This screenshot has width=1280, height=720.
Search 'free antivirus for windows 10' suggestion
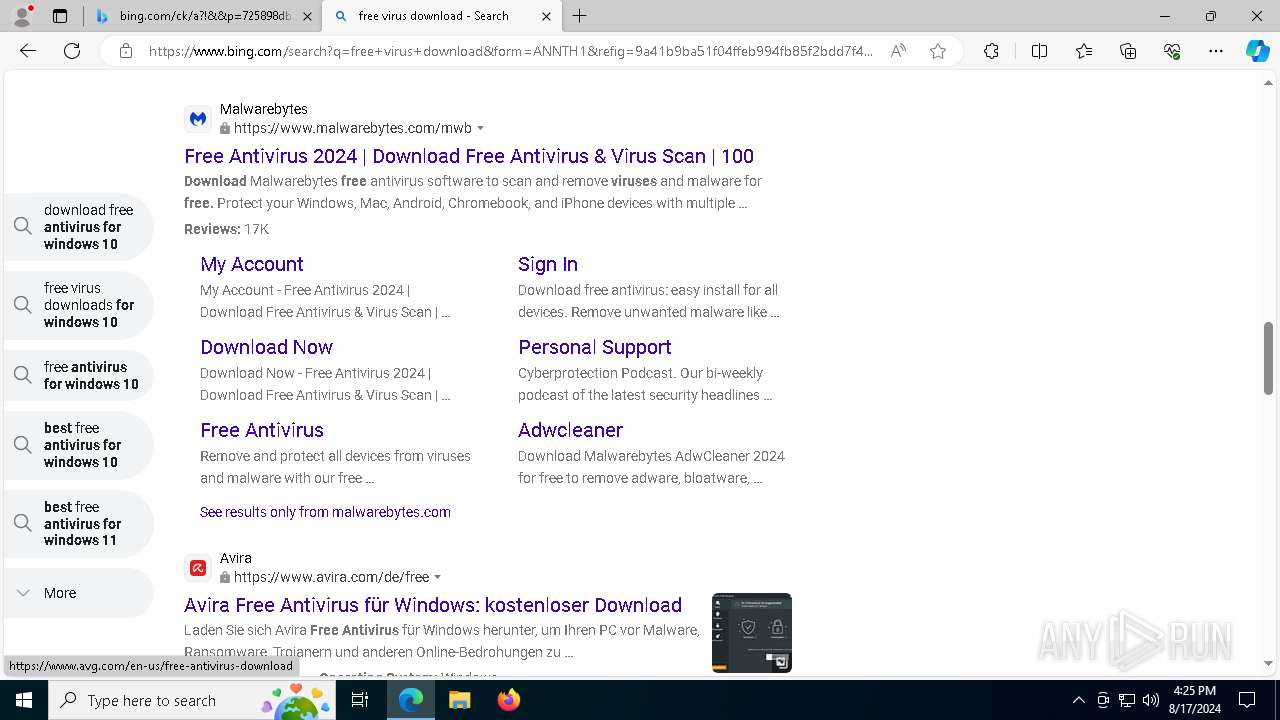click(79, 375)
